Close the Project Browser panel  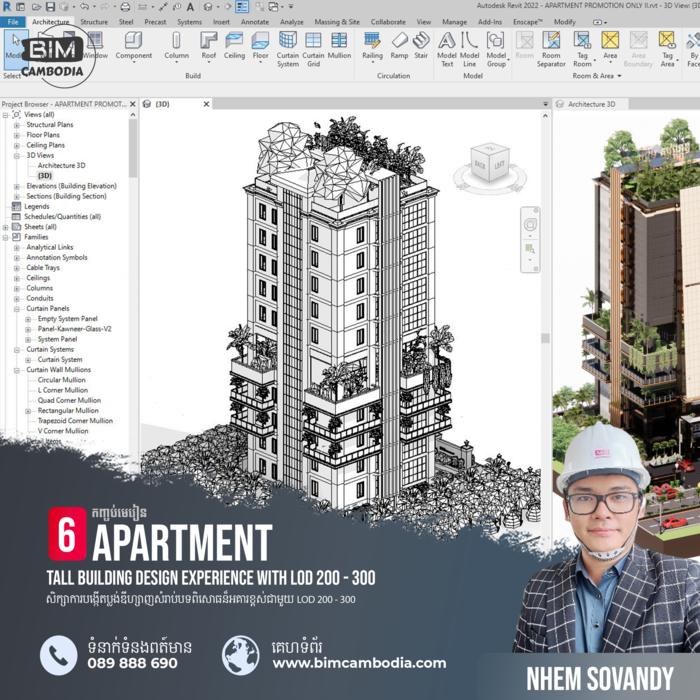pos(133,104)
